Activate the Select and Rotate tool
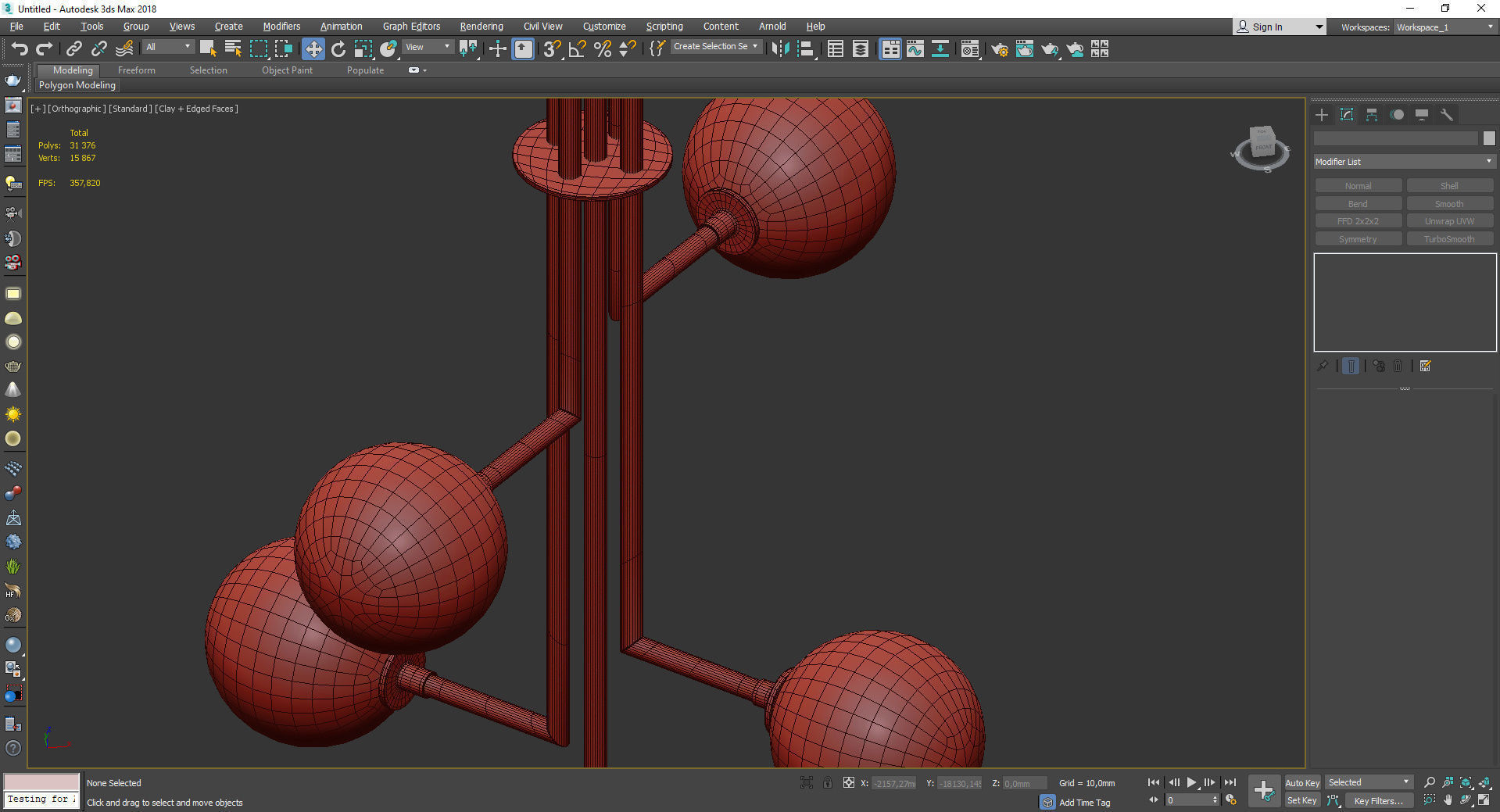Screen dimensions: 1500x812 point(338,49)
